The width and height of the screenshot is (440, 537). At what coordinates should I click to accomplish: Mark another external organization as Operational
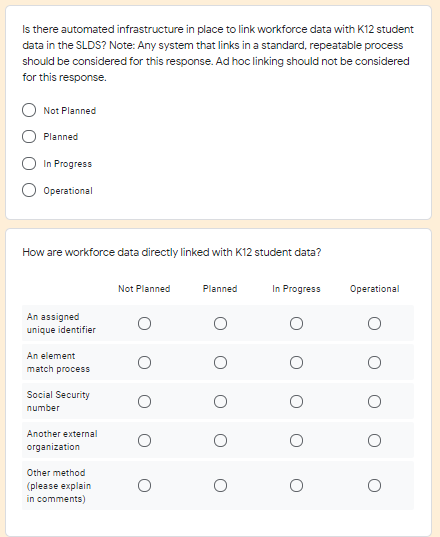375,440
